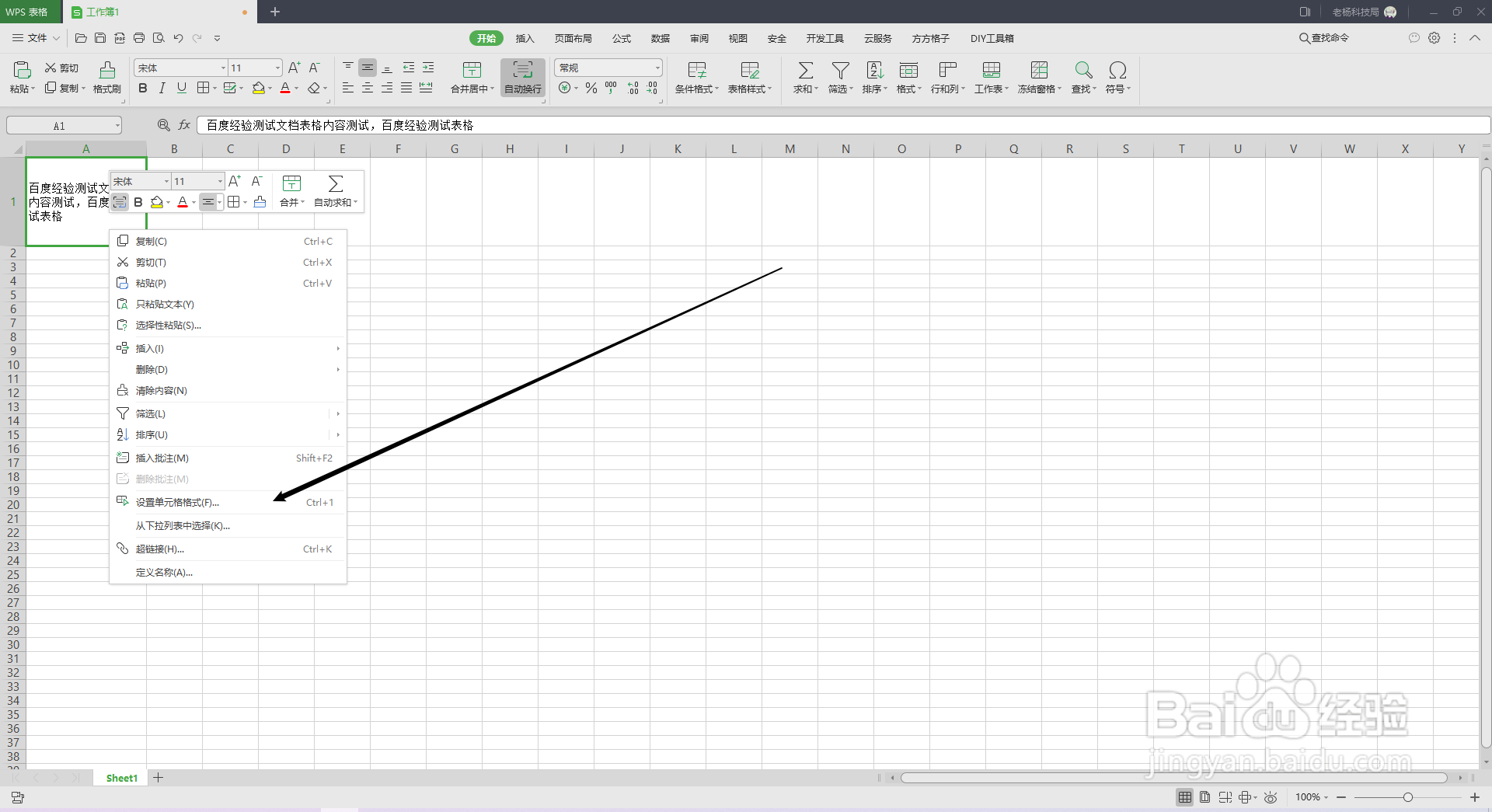Click the Freeze Panes icon
The height and width of the screenshot is (812, 1492).
pos(1039,70)
